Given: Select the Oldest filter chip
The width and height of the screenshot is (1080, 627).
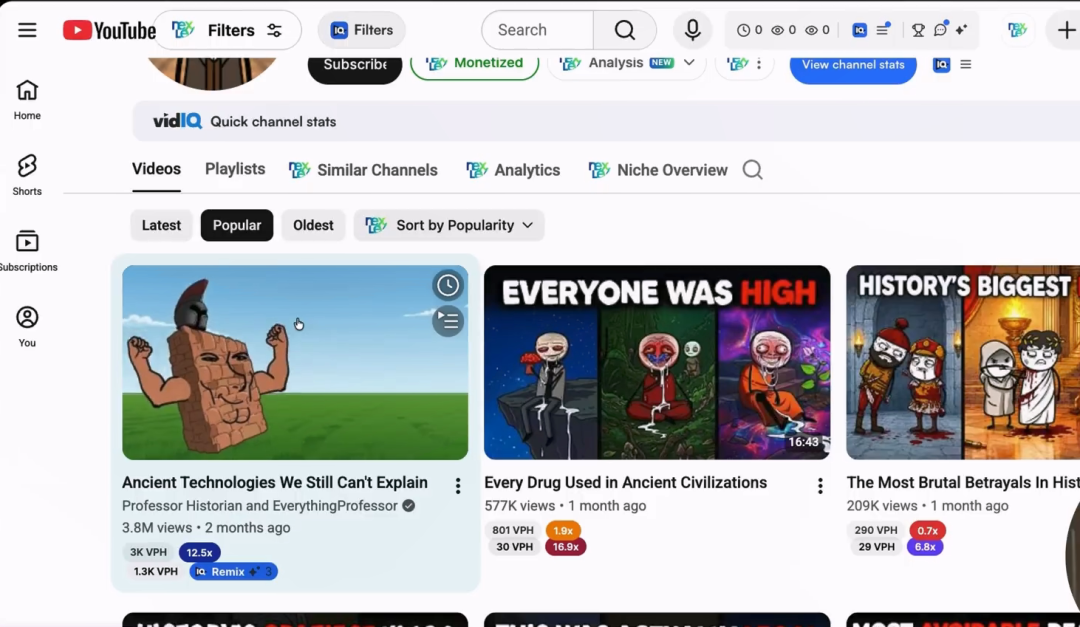Looking at the screenshot, I should (x=313, y=225).
